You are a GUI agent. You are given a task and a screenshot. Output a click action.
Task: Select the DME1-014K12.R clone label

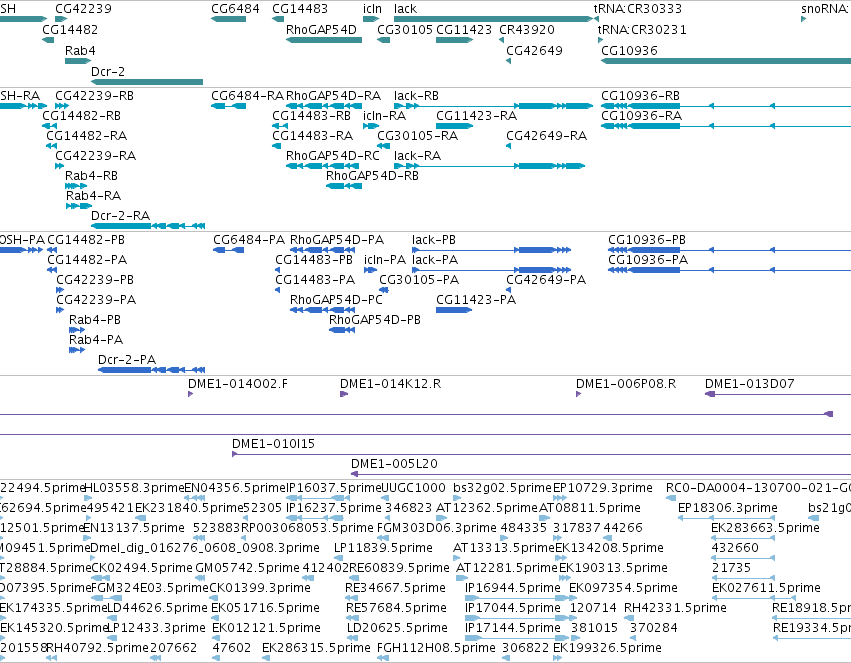pyautogui.click(x=390, y=384)
